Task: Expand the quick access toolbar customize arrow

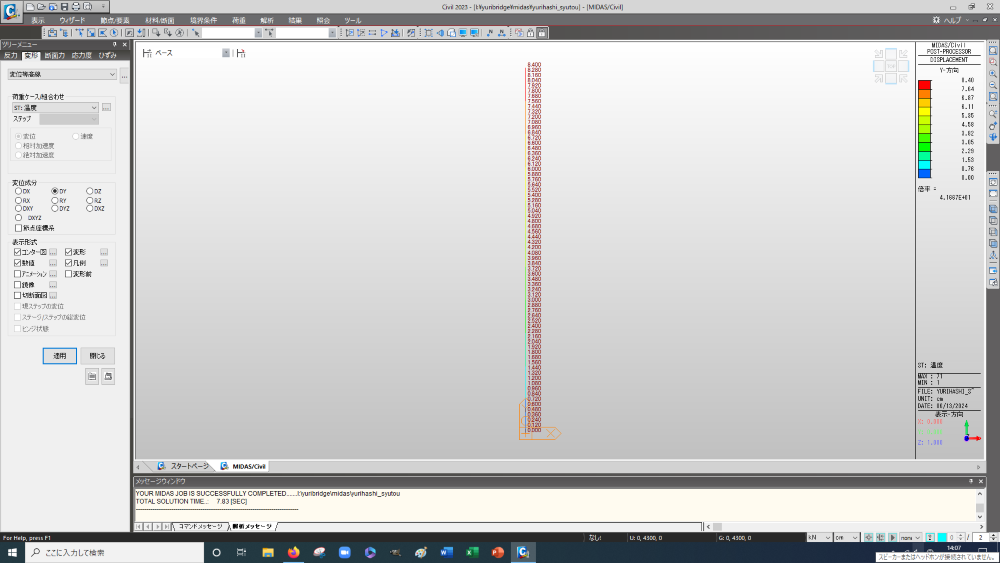Action: (103, 6)
